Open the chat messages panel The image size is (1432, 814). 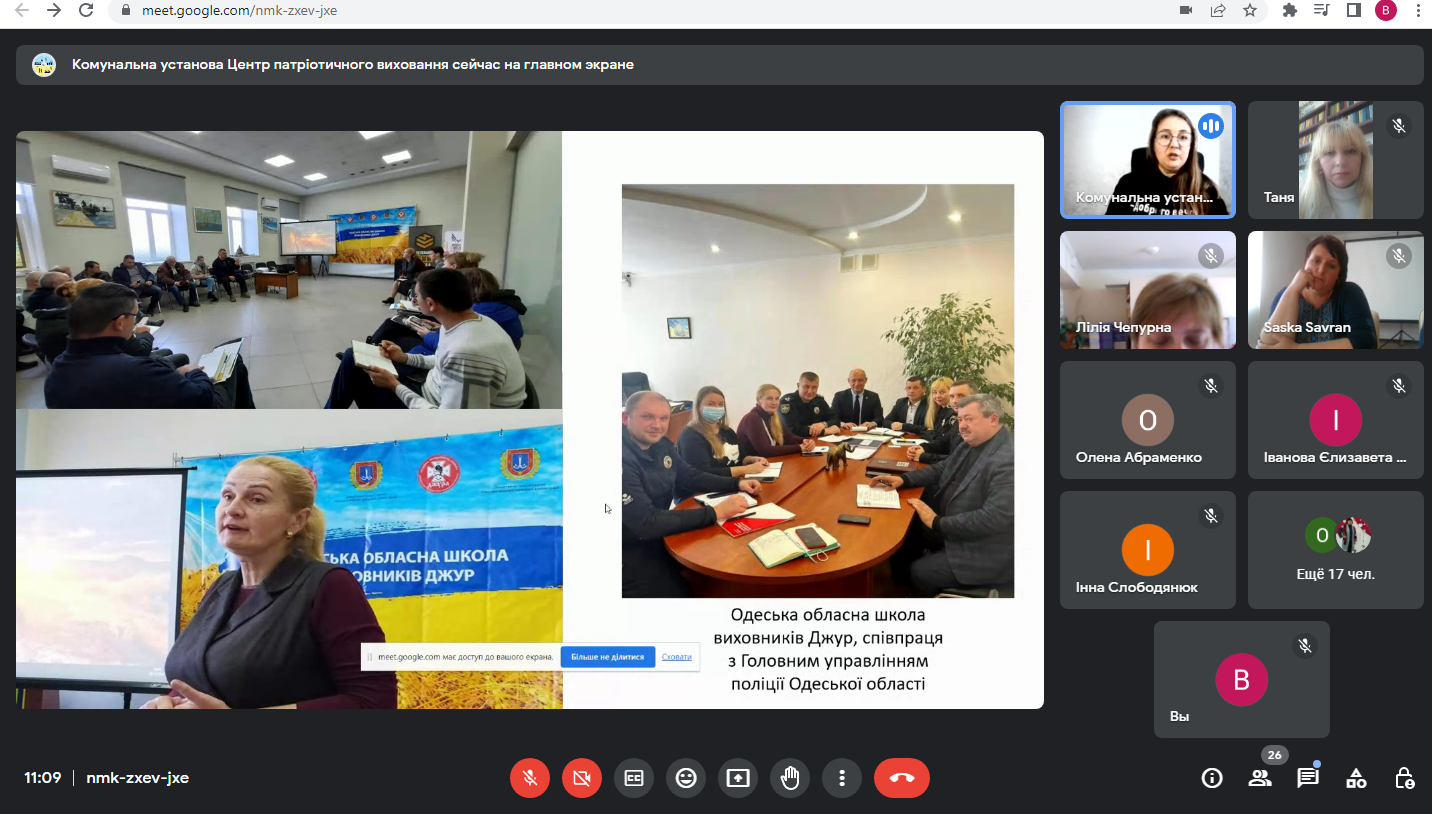pyautogui.click(x=1308, y=778)
